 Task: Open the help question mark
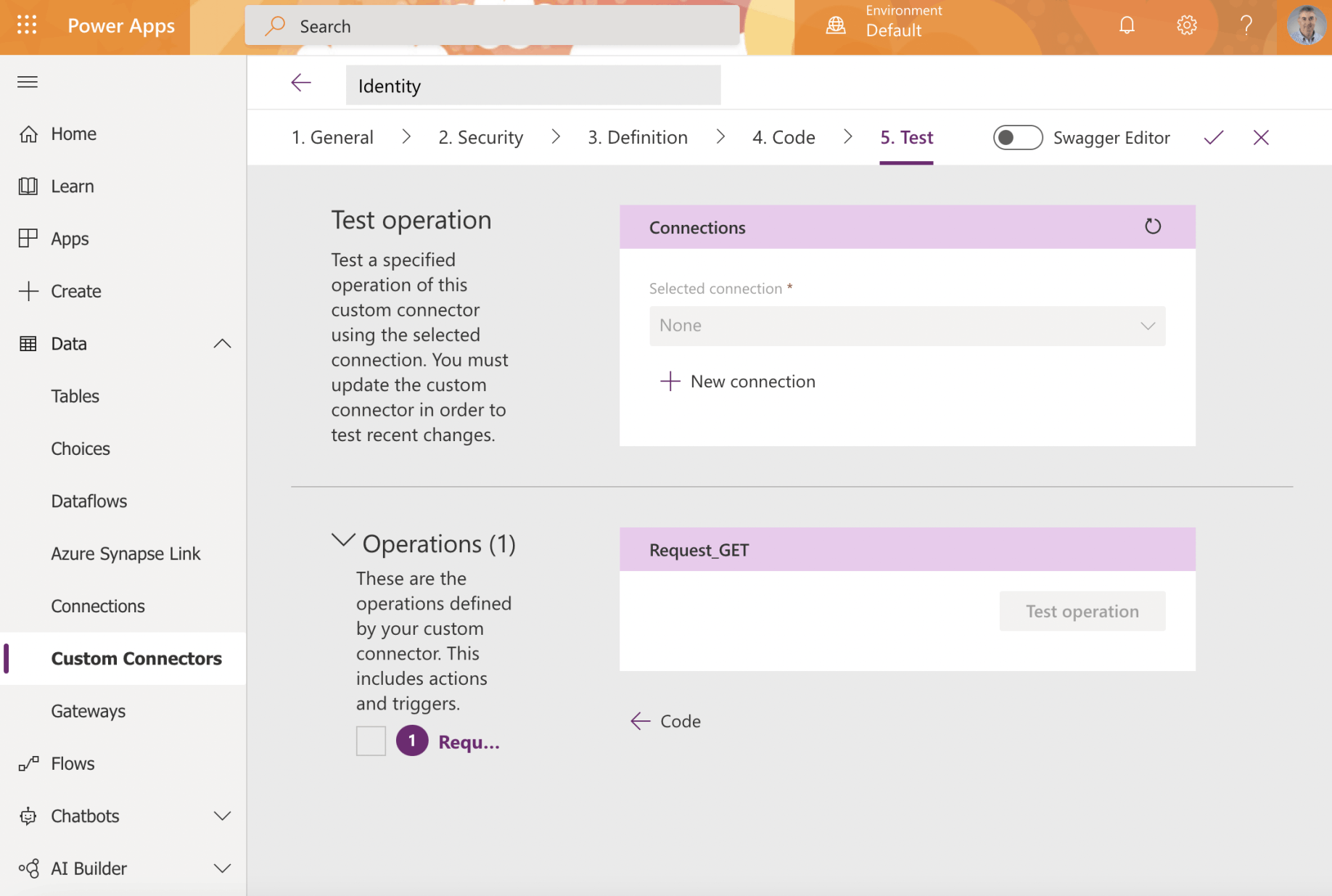[1246, 25]
